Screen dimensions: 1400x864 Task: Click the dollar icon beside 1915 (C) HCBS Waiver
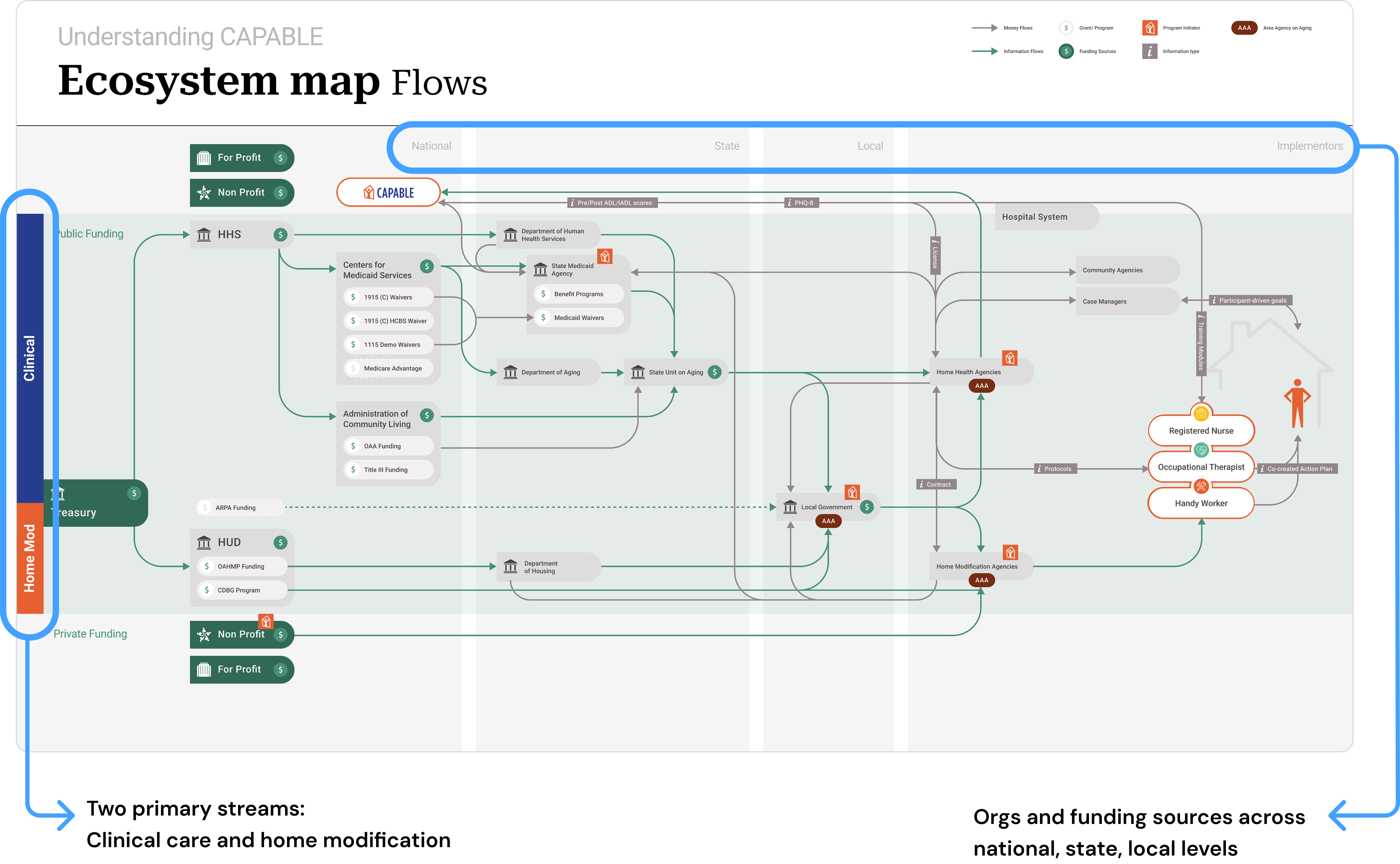[x=353, y=321]
